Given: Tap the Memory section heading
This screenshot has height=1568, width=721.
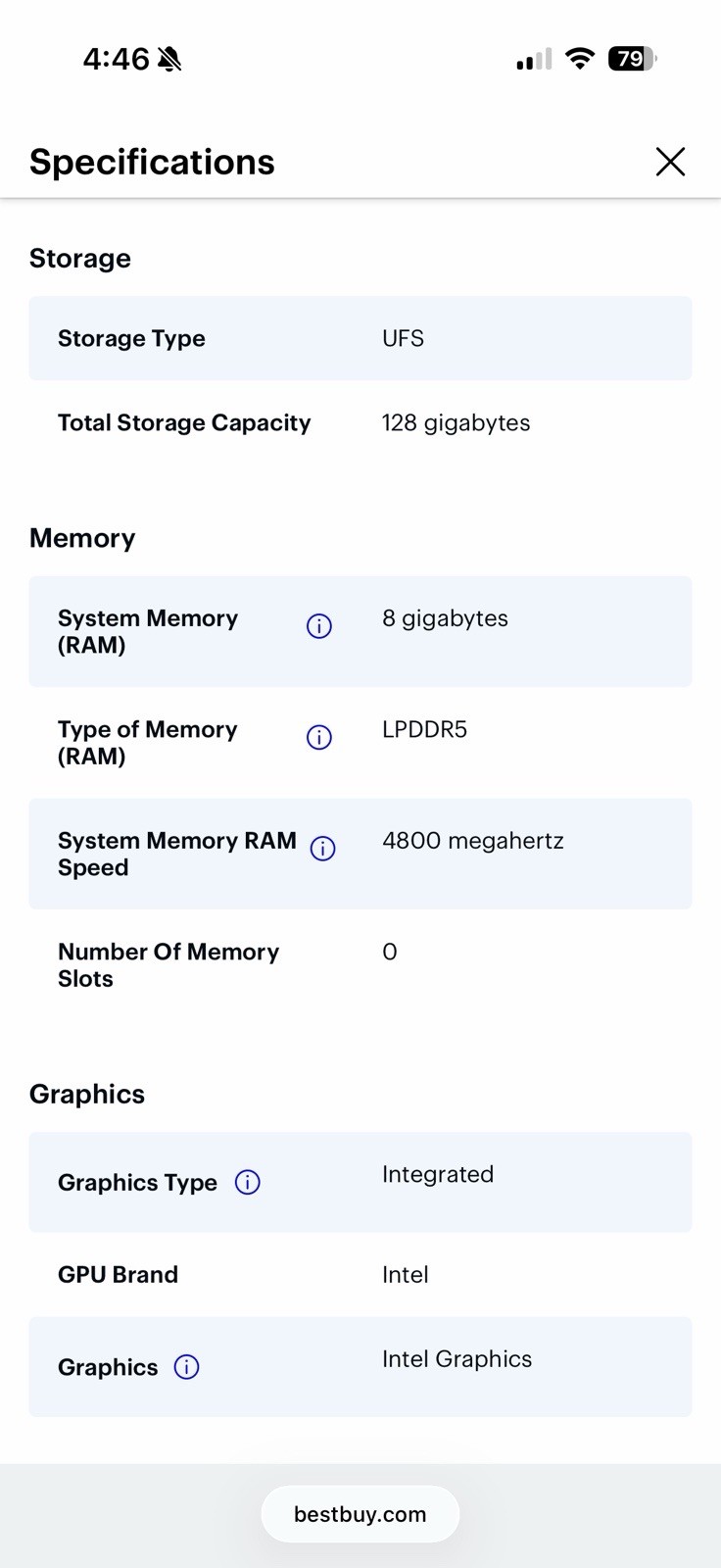Looking at the screenshot, I should tap(82, 538).
